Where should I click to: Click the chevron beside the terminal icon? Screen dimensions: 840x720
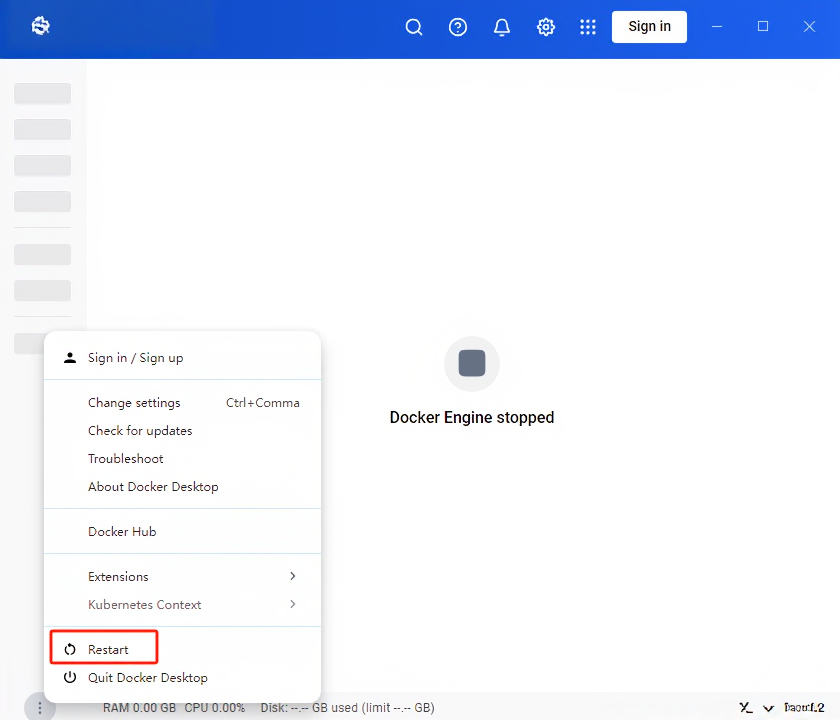770,707
